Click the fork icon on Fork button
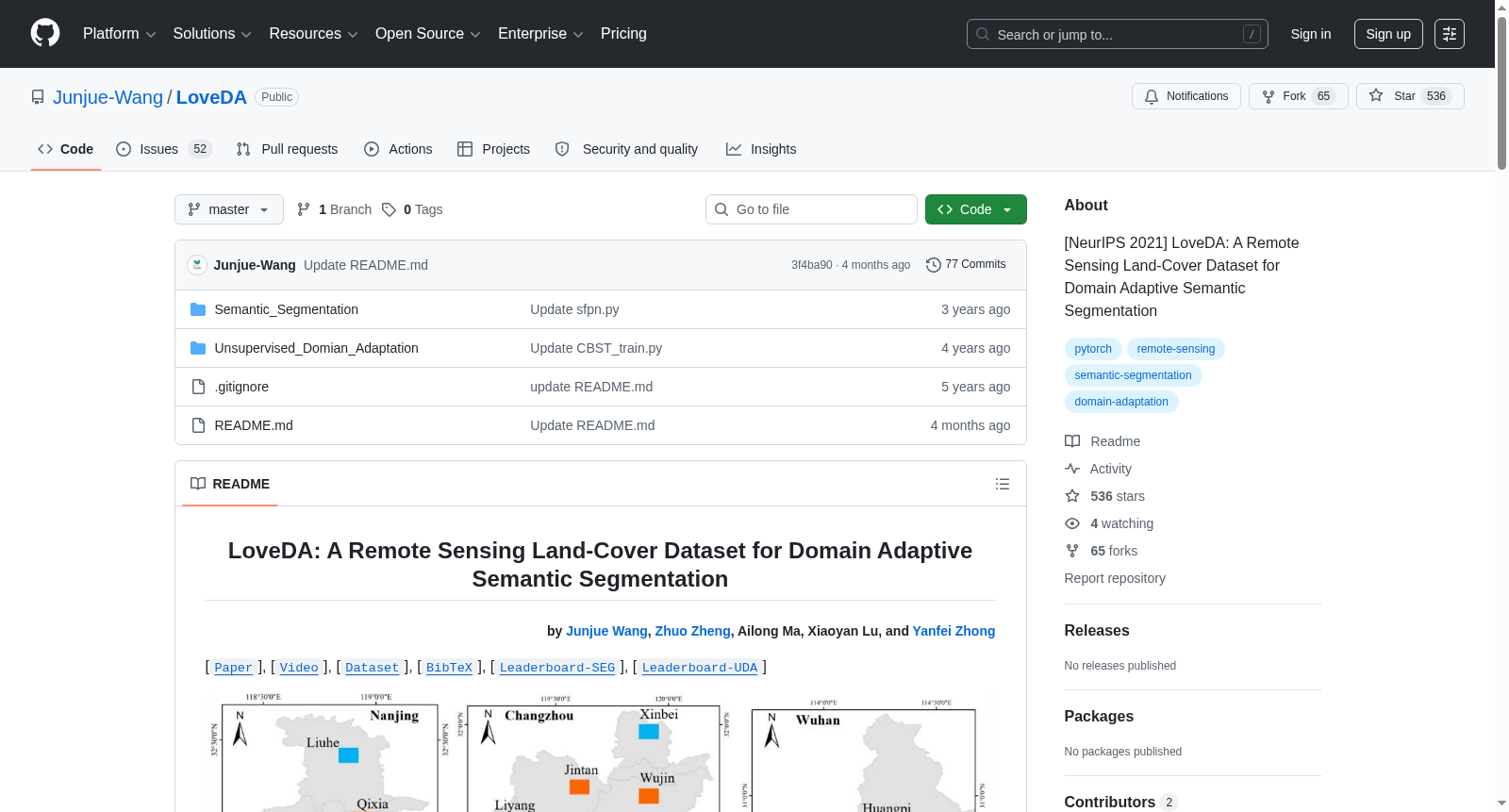Screen dimensions: 1509x812 coord(1269,96)
